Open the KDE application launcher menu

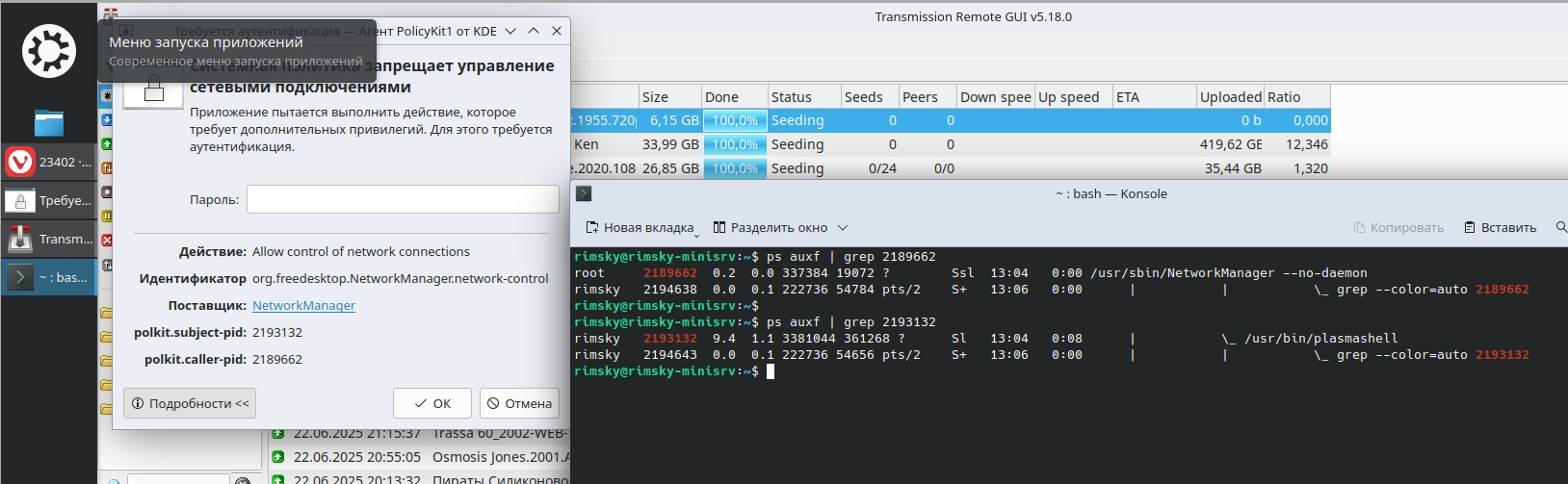point(48,50)
